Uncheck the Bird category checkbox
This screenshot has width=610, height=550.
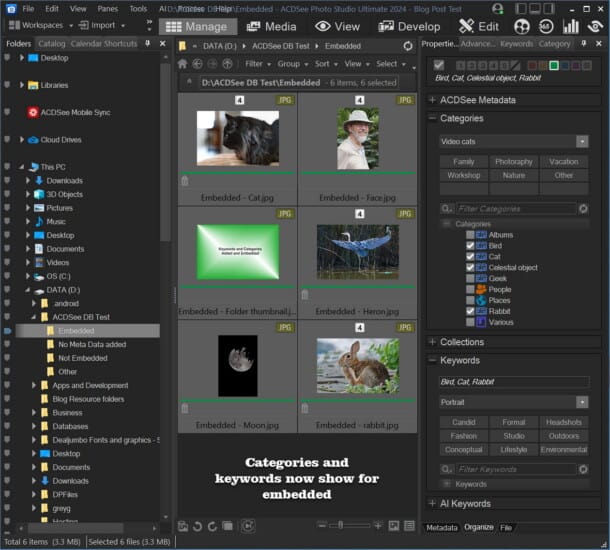click(x=470, y=246)
